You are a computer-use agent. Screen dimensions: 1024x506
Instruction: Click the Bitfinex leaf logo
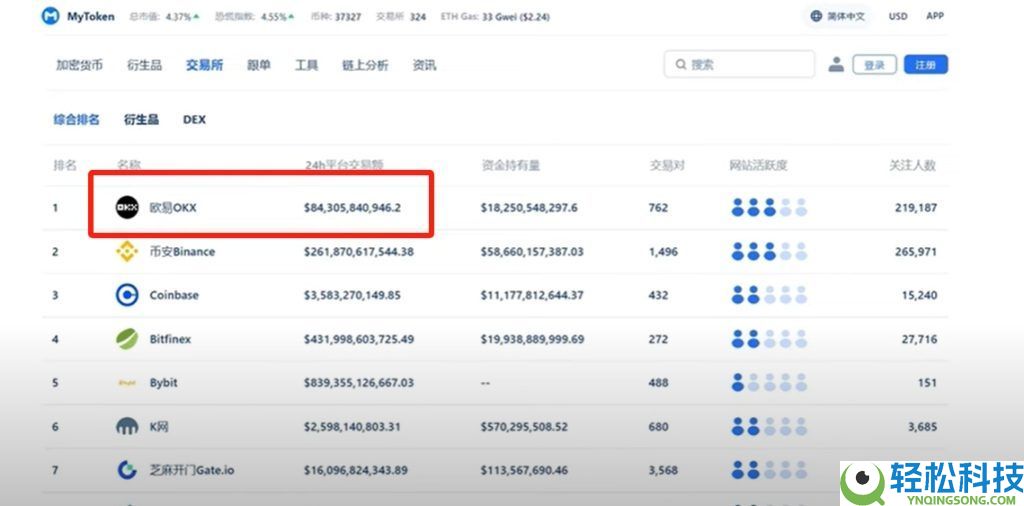127,339
